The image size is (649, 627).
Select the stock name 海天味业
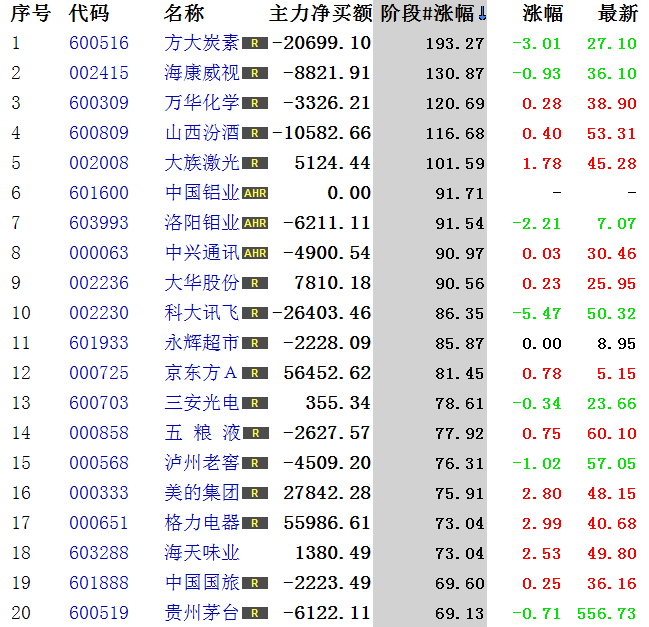(202, 553)
